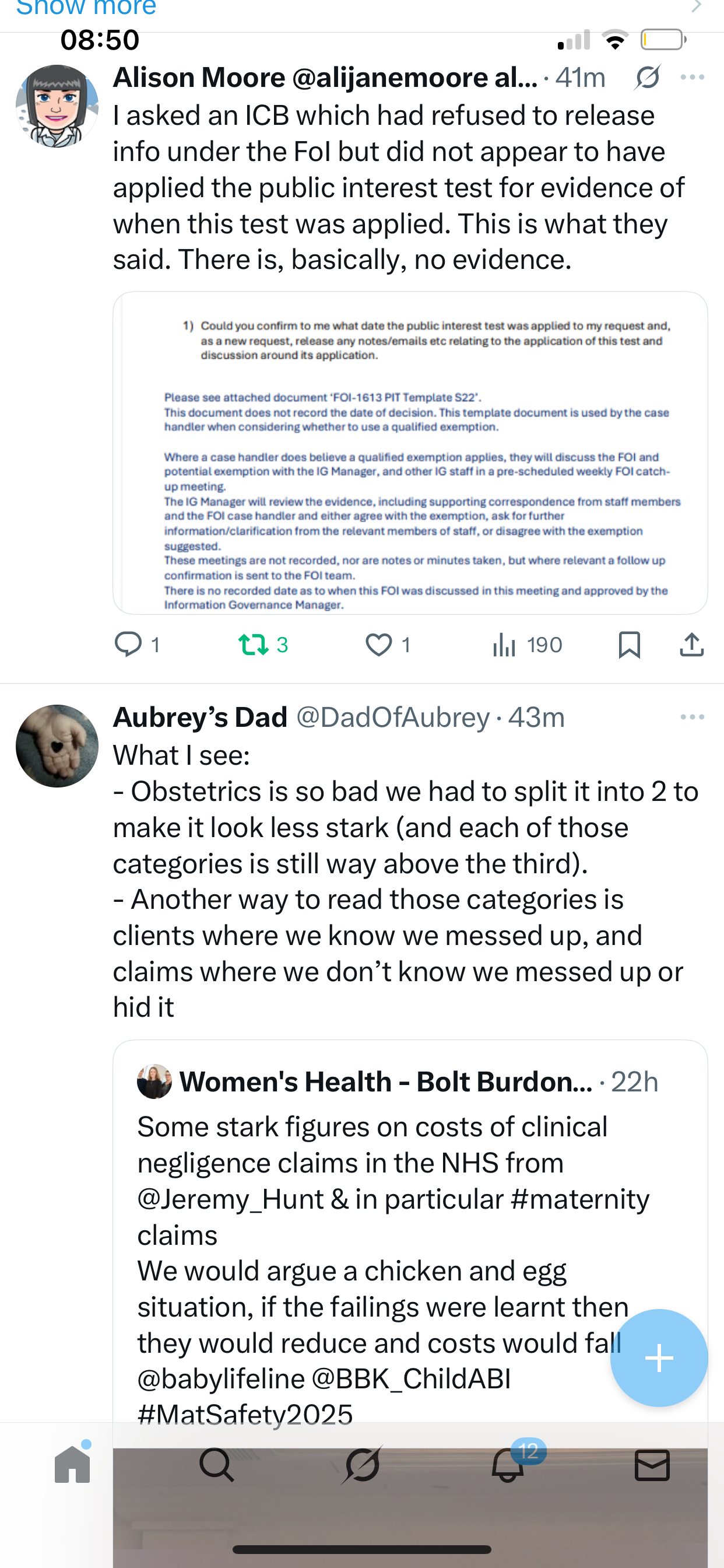Screen dimensions: 724x1568
Task: Toggle like on Alison Moore's post
Action: point(378,645)
